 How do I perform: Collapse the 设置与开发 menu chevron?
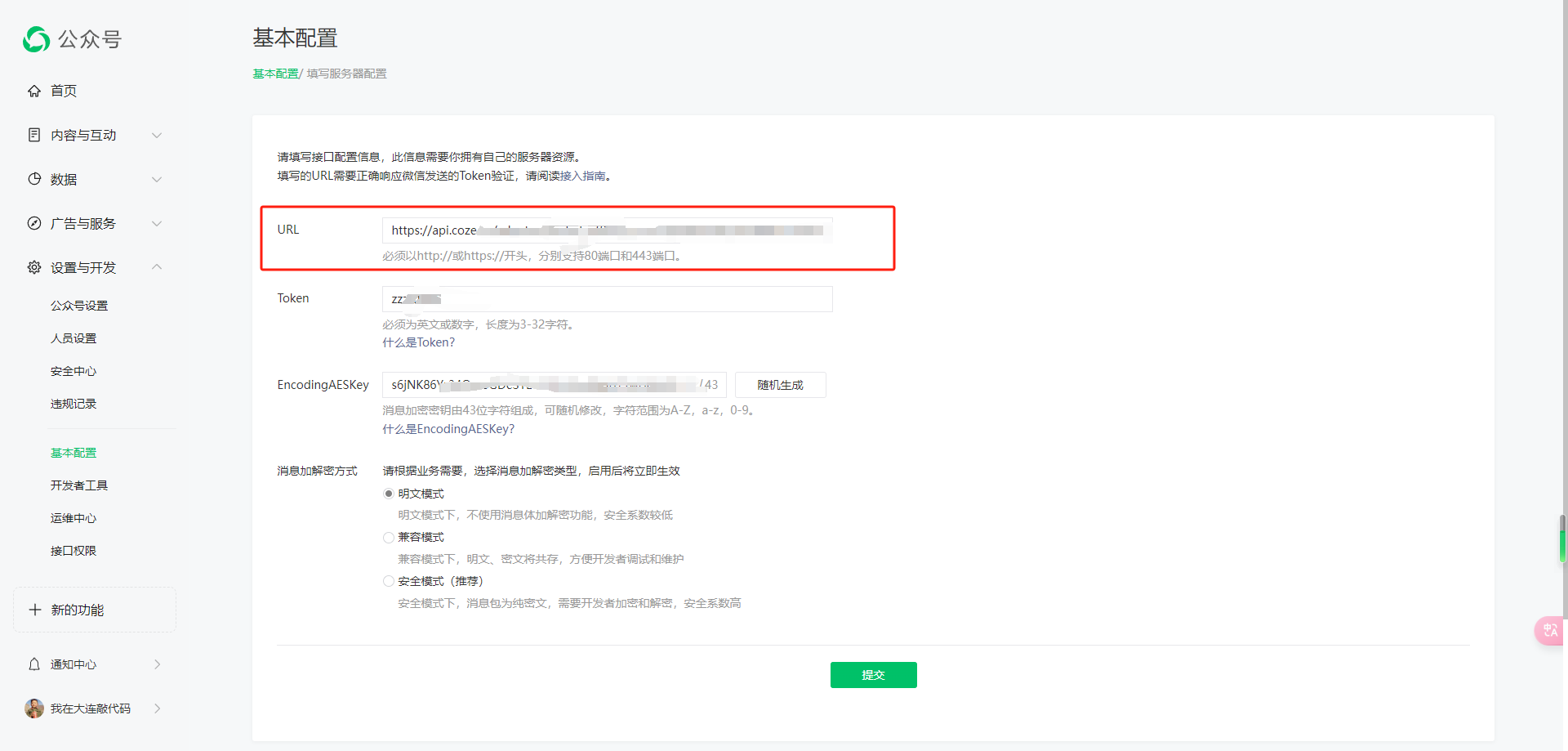point(157,267)
